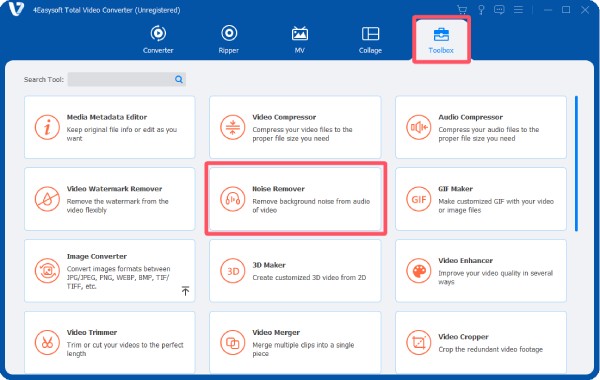Click 'Make customized GIF' description text

[x=496, y=205]
